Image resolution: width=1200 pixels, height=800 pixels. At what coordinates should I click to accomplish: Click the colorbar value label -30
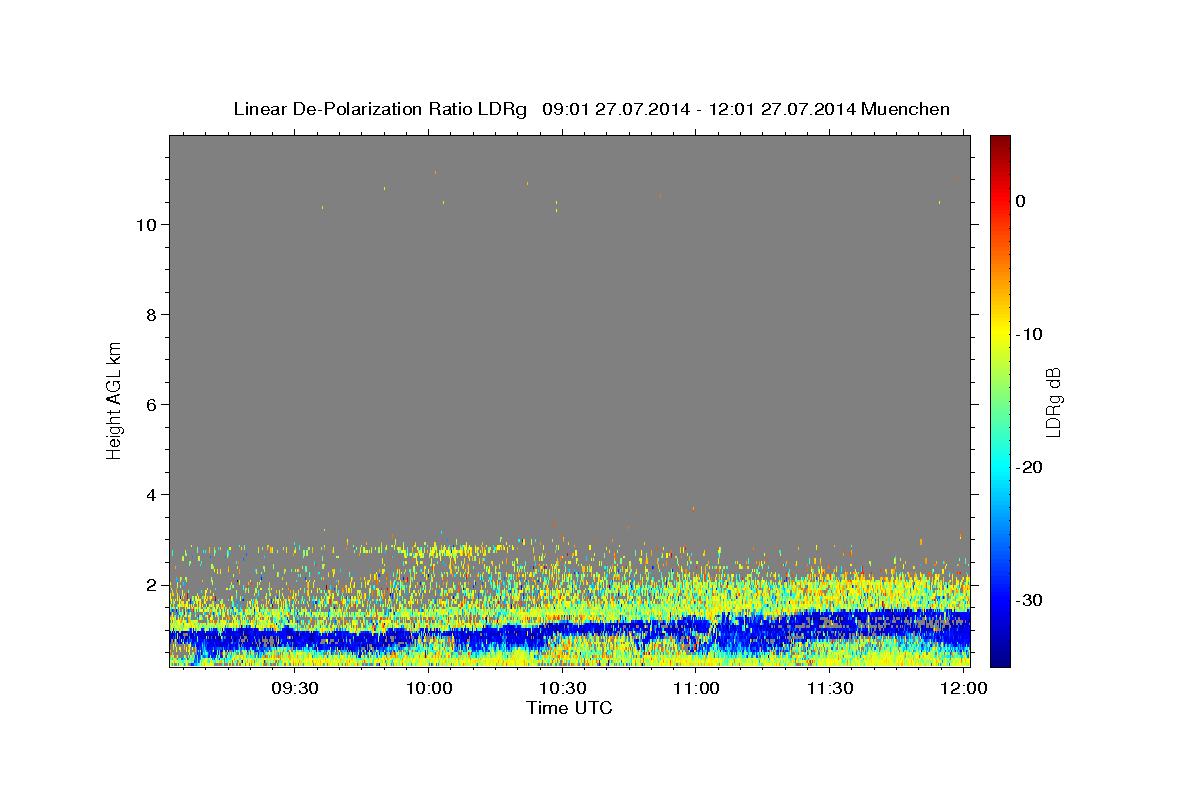(1030, 600)
